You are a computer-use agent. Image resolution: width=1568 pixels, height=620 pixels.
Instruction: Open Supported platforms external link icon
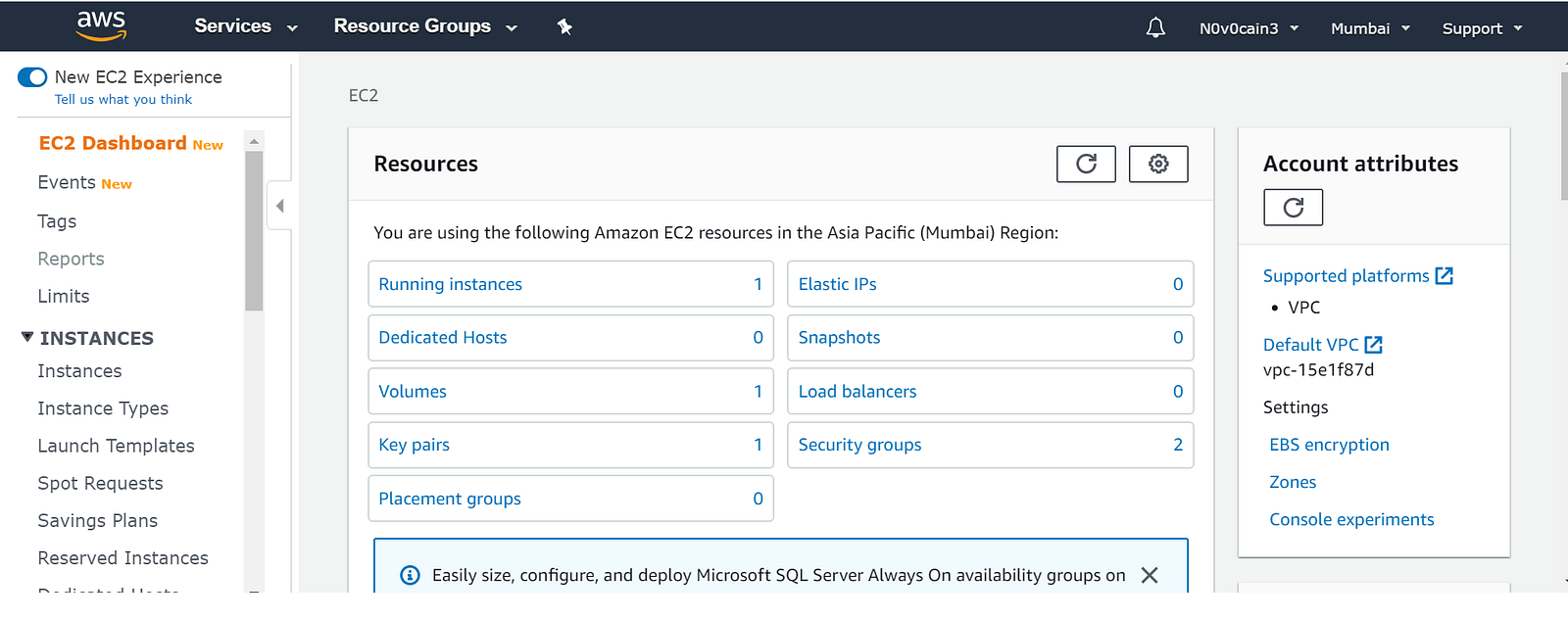pos(1444,276)
